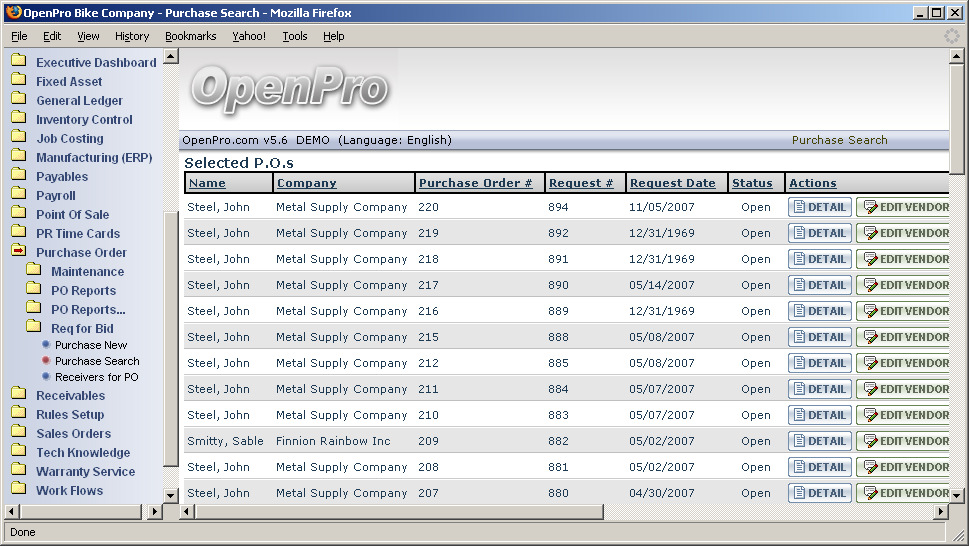
Task: Select the Purchase New bullet icon
Action: click(x=46, y=344)
